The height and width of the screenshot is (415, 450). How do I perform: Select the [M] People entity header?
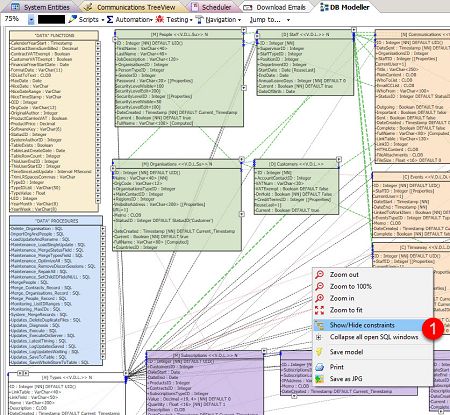pyautogui.click(x=179, y=34)
